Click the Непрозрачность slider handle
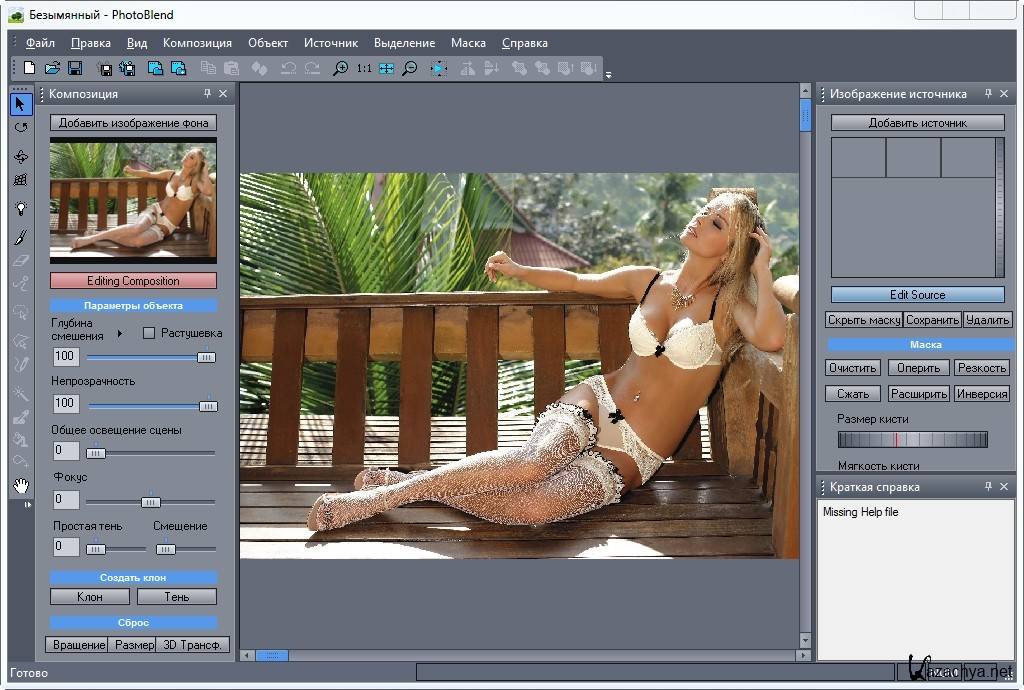This screenshot has height=690, width=1024. [x=208, y=406]
